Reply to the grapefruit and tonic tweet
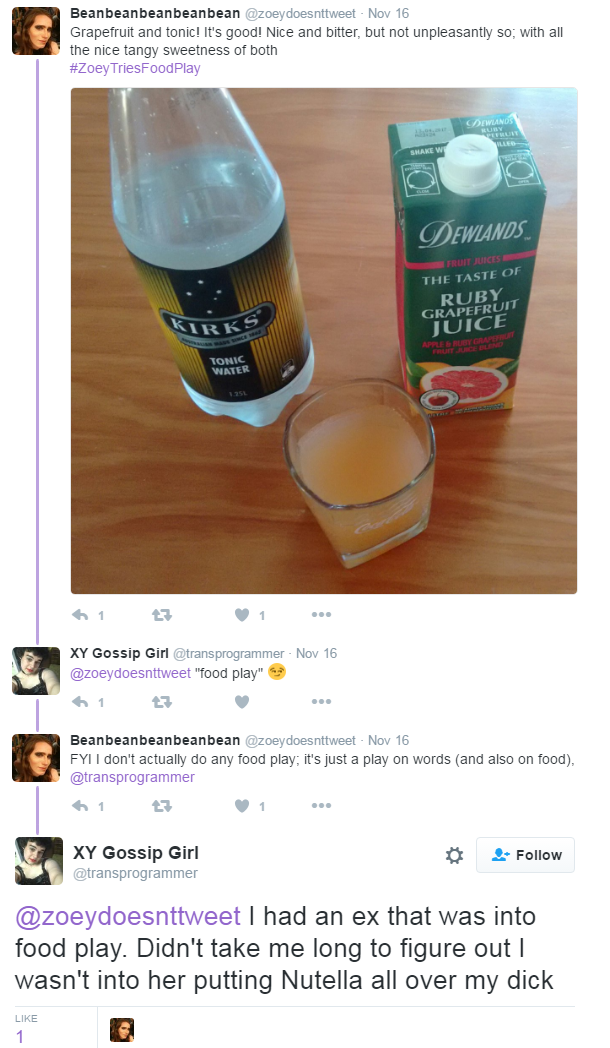 coord(80,615)
